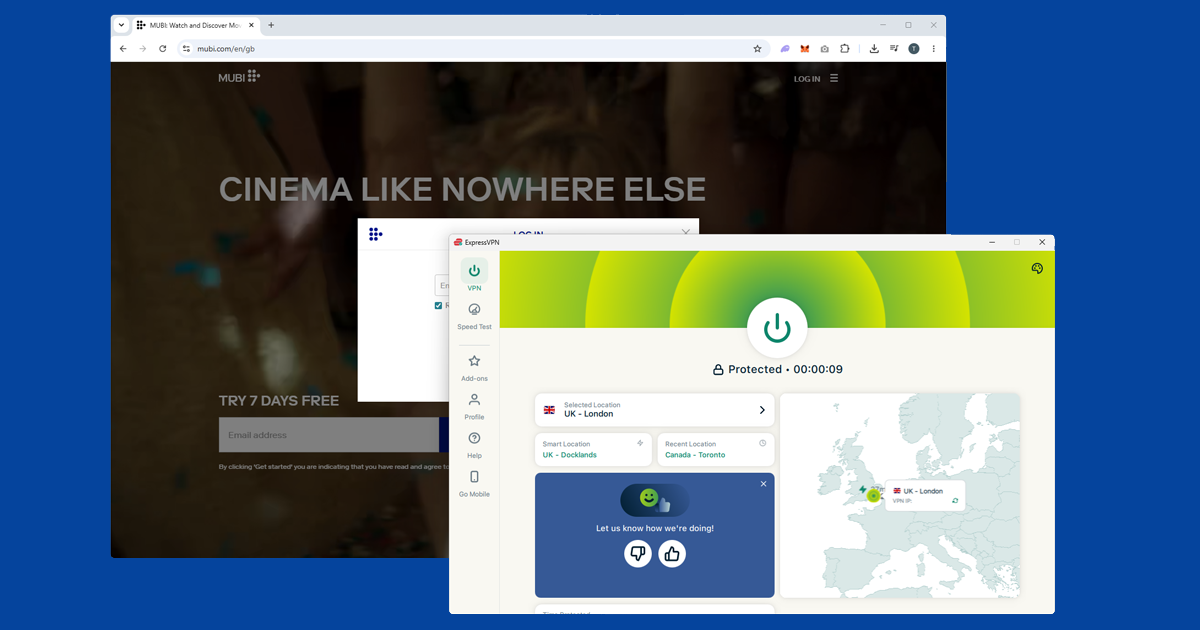Open the camera screenshot extension
Image resolution: width=1200 pixels, height=630 pixels.
click(x=824, y=48)
